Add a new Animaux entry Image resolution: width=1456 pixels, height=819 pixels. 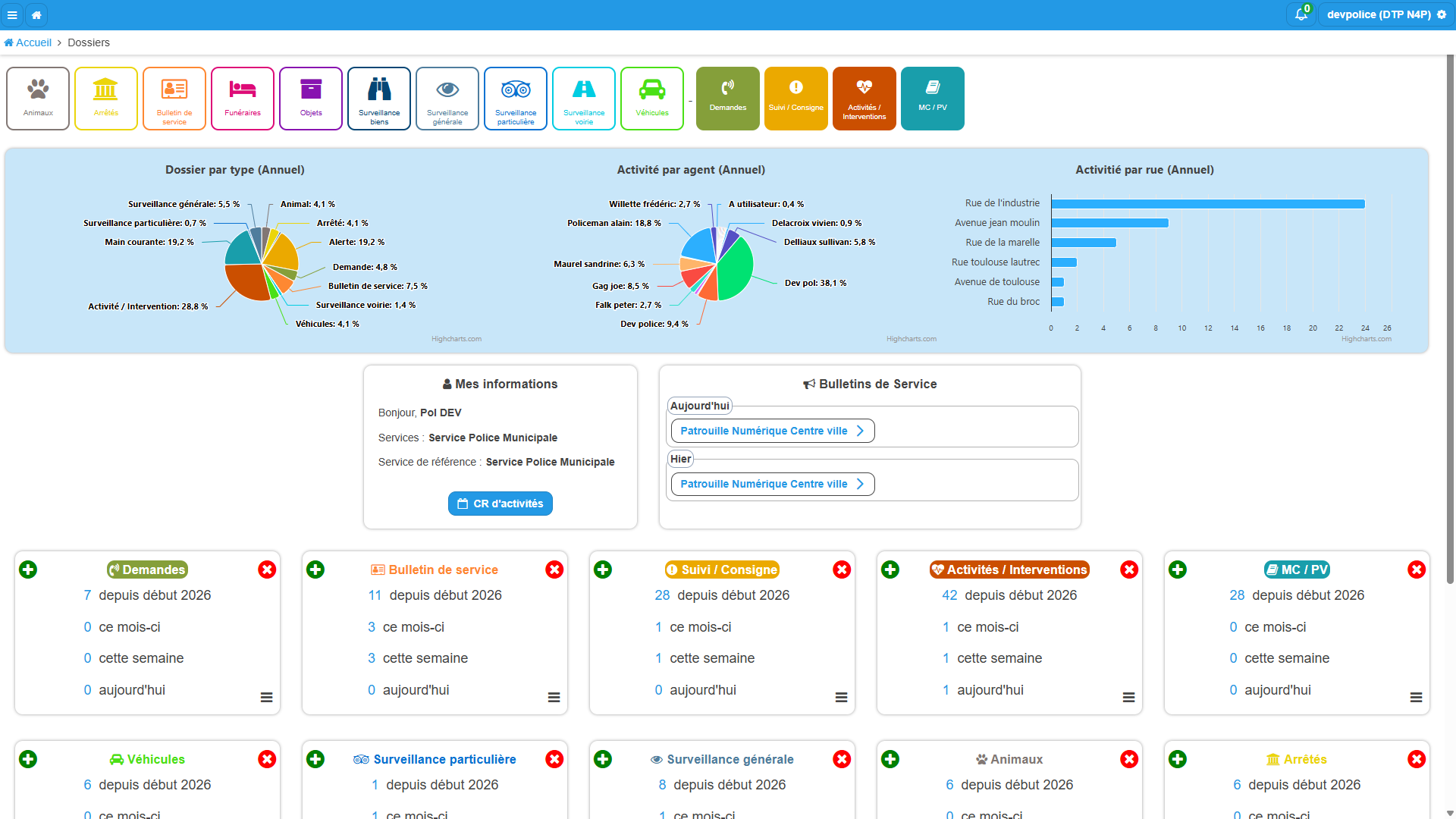[890, 759]
